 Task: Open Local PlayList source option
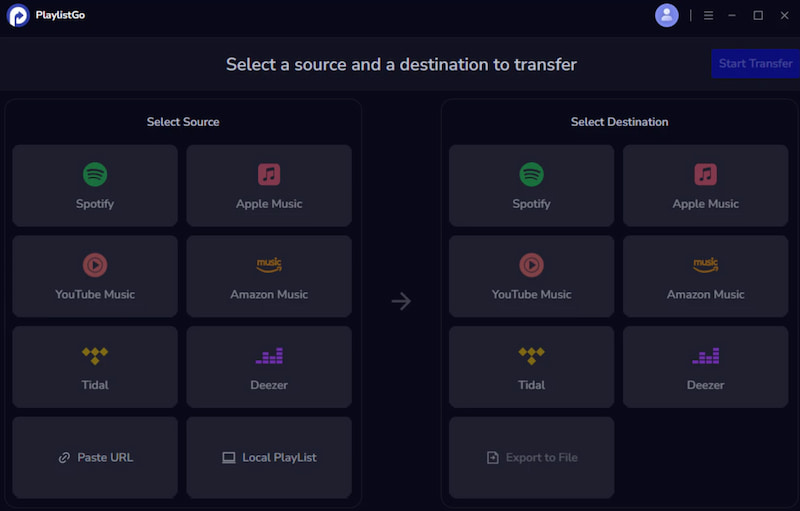269,457
